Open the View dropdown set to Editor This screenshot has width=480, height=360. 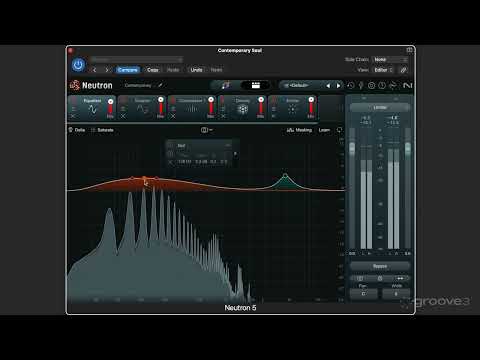[x=383, y=70]
